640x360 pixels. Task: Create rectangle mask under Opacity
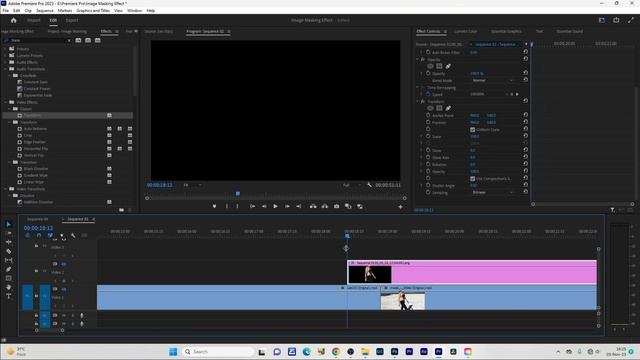coord(439,66)
